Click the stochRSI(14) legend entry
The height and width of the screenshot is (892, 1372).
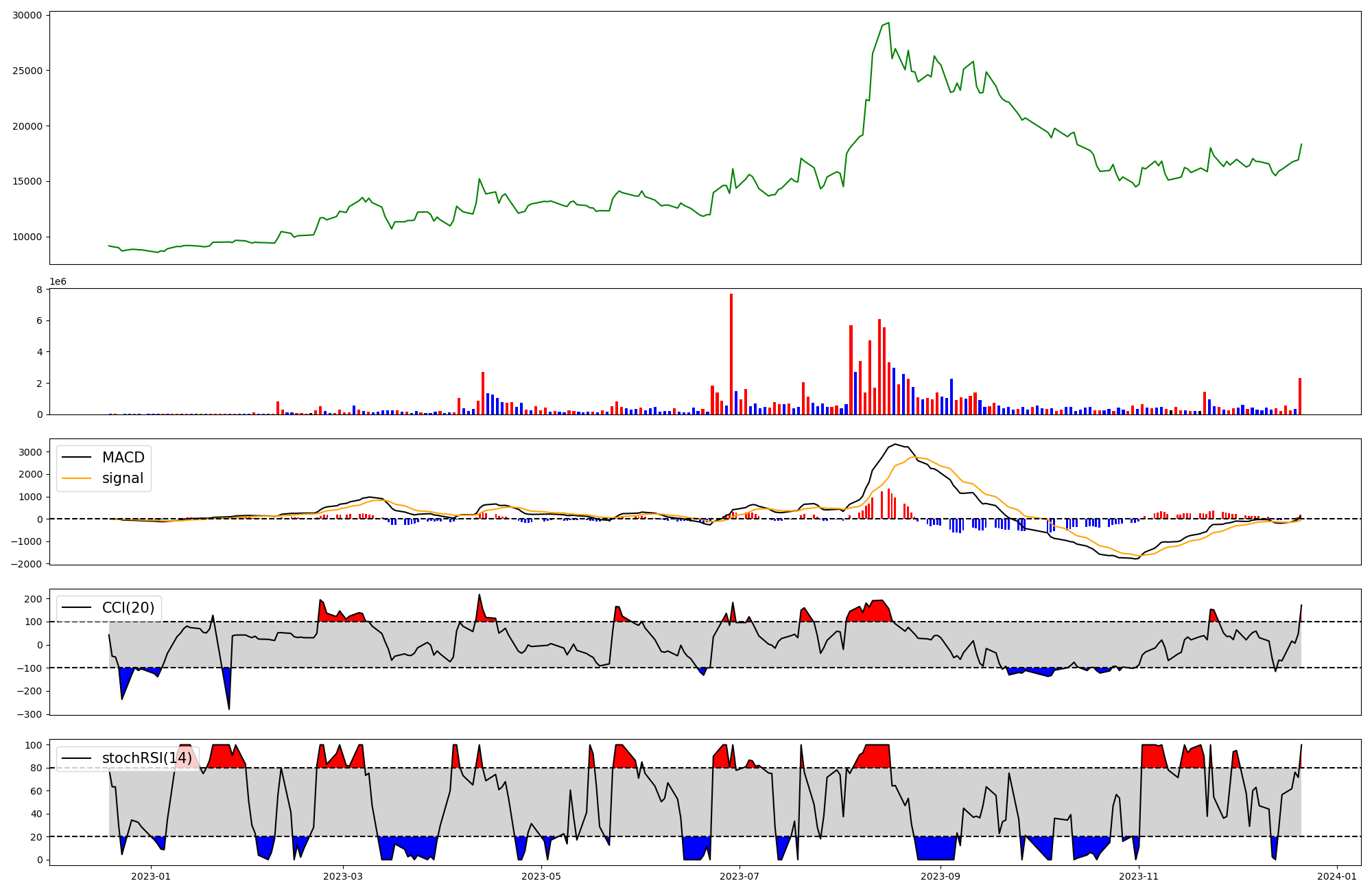pos(147,758)
